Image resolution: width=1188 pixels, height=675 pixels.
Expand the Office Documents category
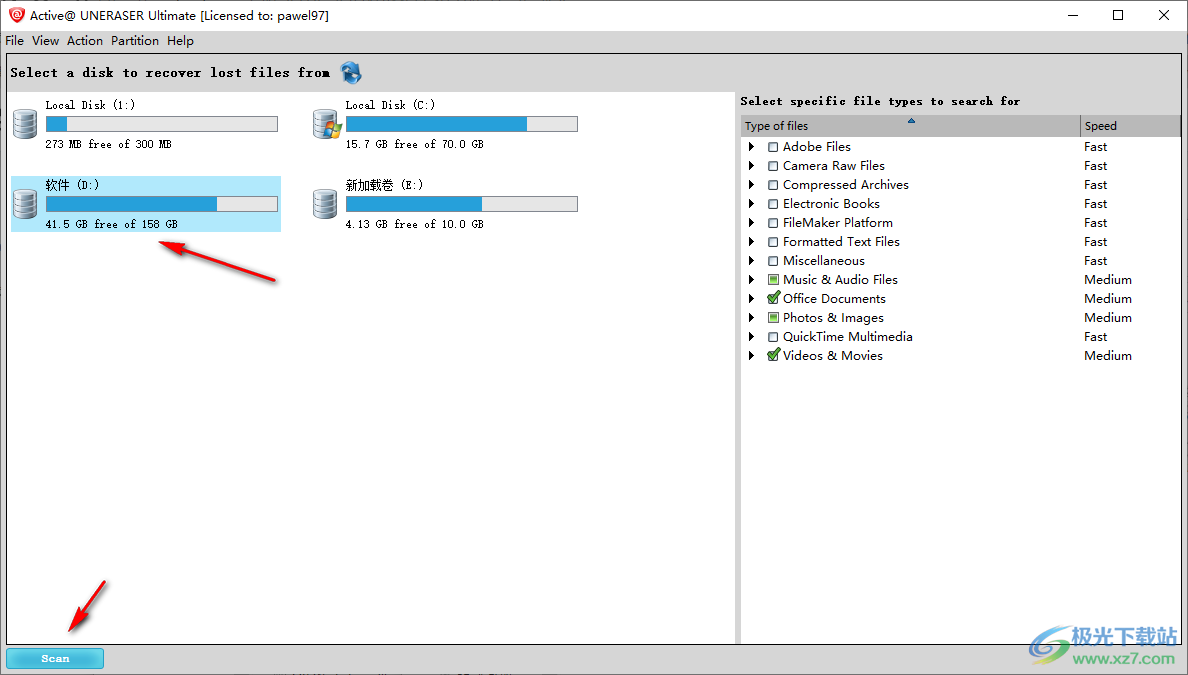tap(752, 298)
